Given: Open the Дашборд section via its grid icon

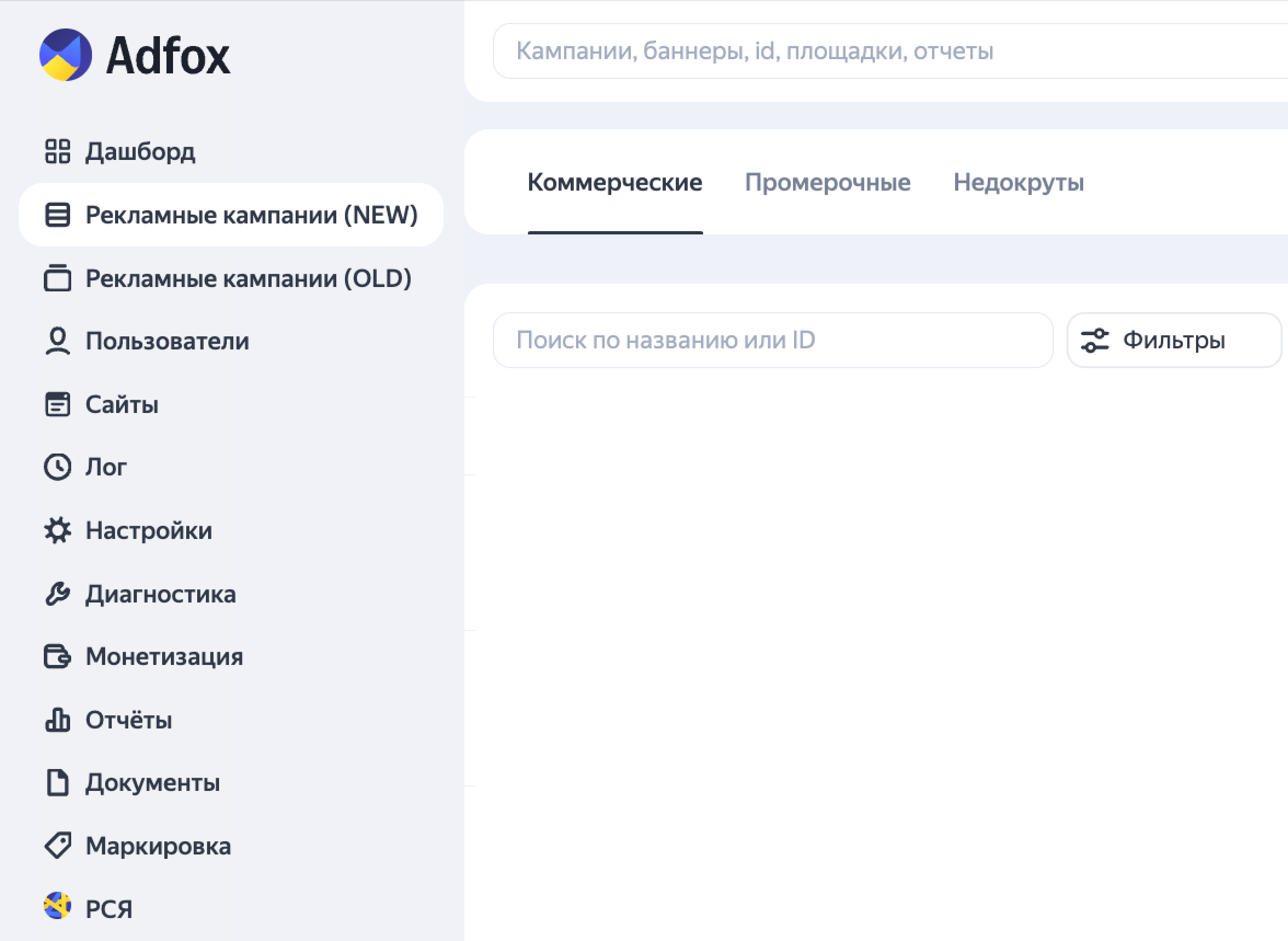Looking at the screenshot, I should (58, 152).
